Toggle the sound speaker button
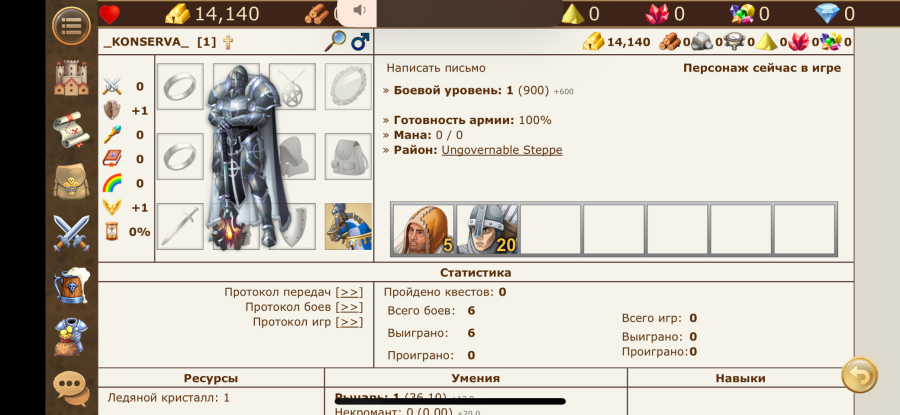 359,10
